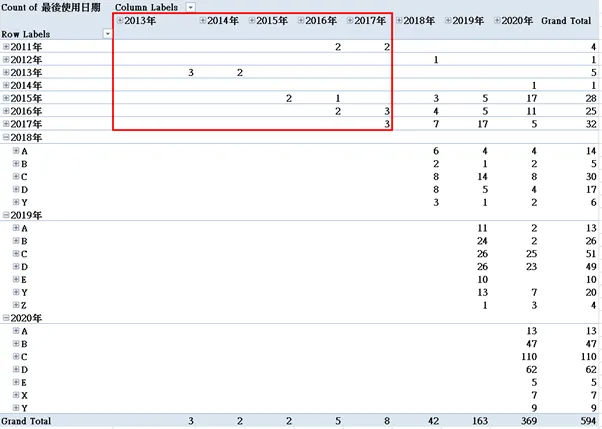Select the 'Count of 最後使用日期' header cell
The width and height of the screenshot is (602, 429).
point(51,7)
